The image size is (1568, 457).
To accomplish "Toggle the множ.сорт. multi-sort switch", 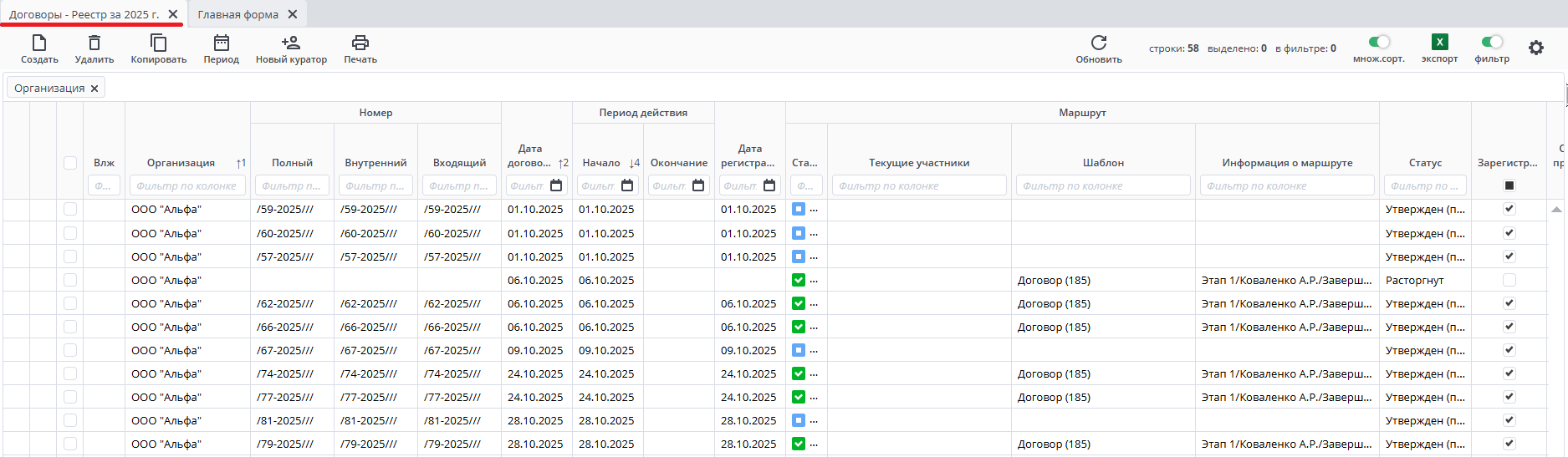I will [x=1379, y=42].
